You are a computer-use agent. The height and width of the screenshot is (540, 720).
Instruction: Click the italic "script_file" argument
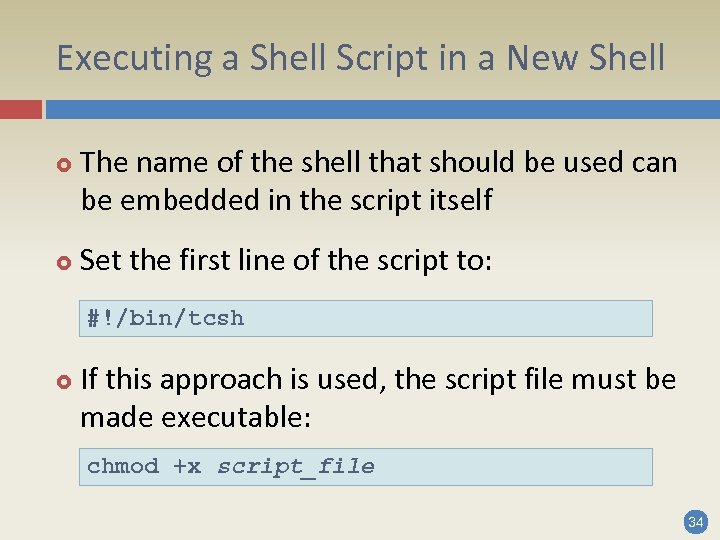pyautogui.click(x=296, y=467)
